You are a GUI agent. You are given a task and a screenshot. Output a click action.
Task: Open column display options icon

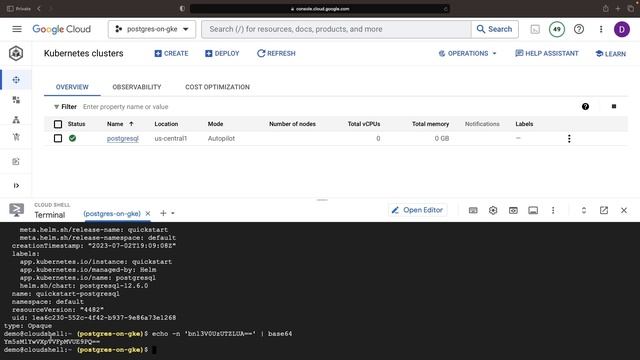(x=614, y=107)
